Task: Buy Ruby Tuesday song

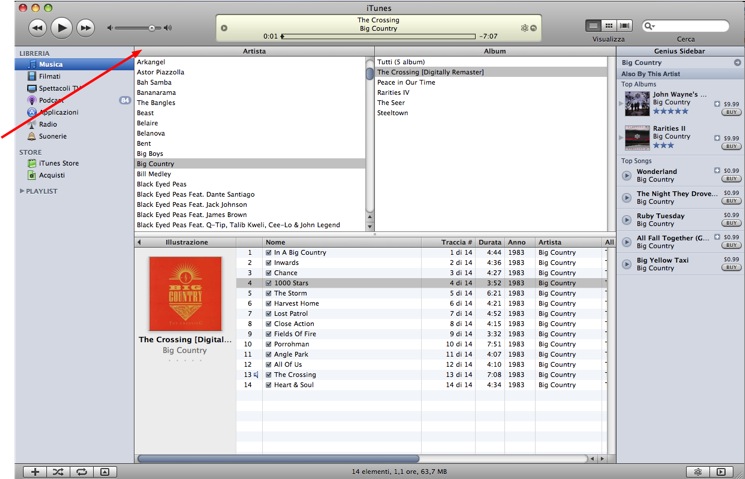Action: pos(731,223)
